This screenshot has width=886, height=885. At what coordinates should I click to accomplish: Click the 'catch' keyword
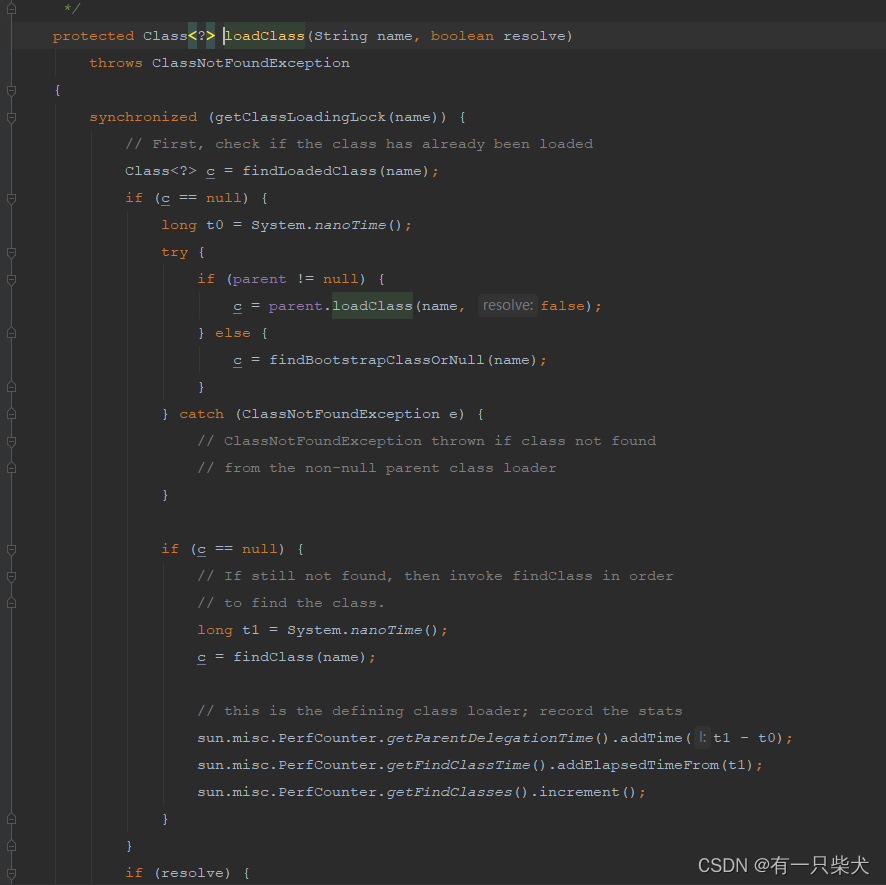tap(202, 414)
